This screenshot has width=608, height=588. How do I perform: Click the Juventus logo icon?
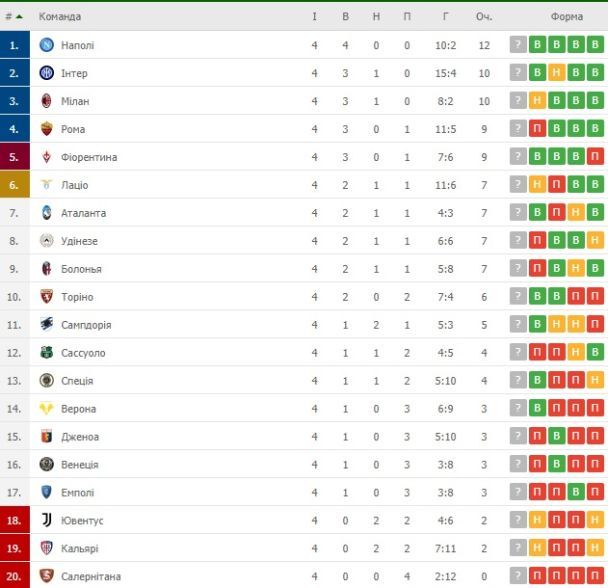pyautogui.click(x=46, y=520)
